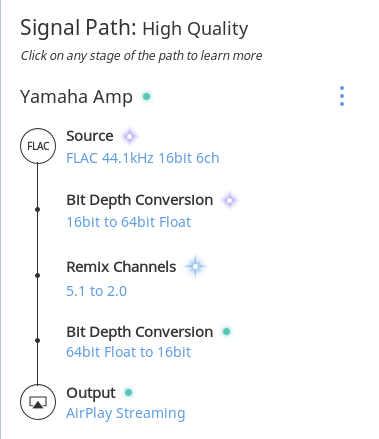This screenshot has width=379, height=439.
Task: Click the Remix Channels stage heading
Action: [x=121, y=267]
